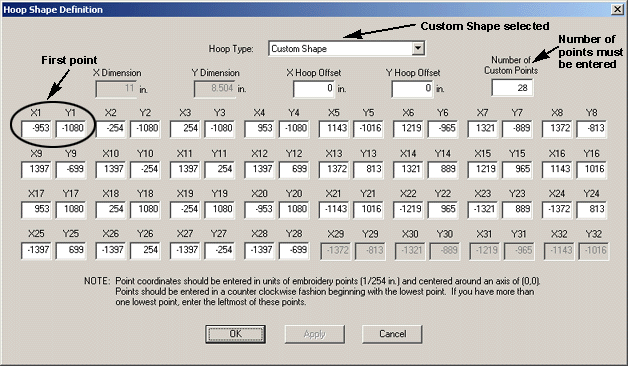Click the X1 field containing -953

pyautogui.click(x=36, y=129)
